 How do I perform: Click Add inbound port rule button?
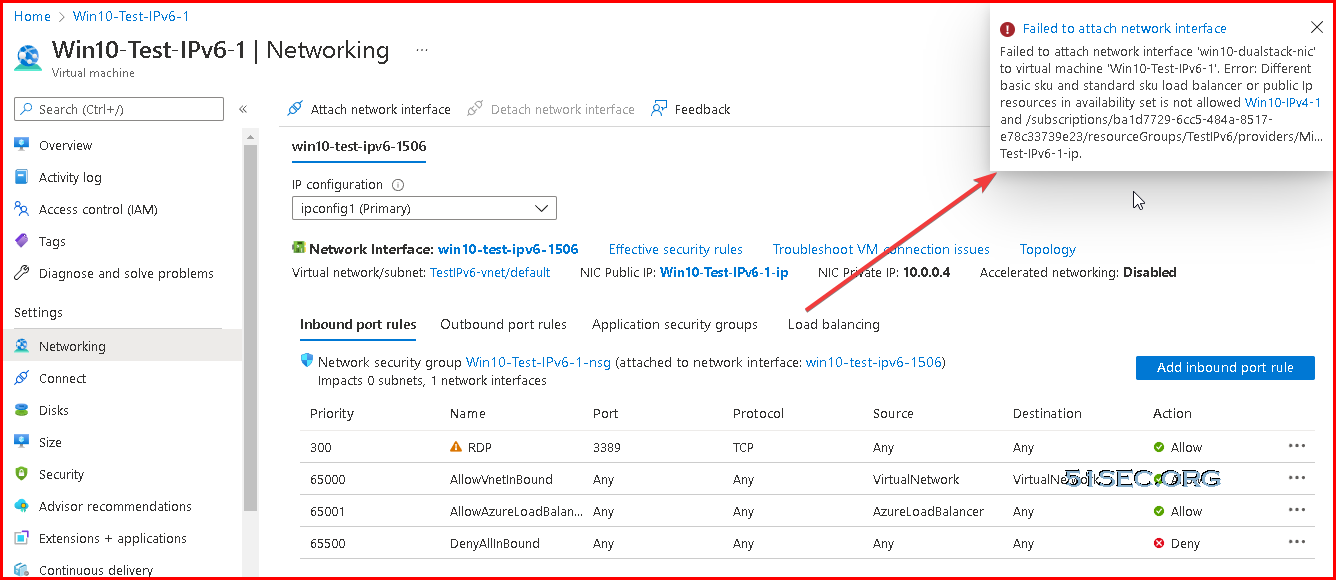coord(1225,368)
